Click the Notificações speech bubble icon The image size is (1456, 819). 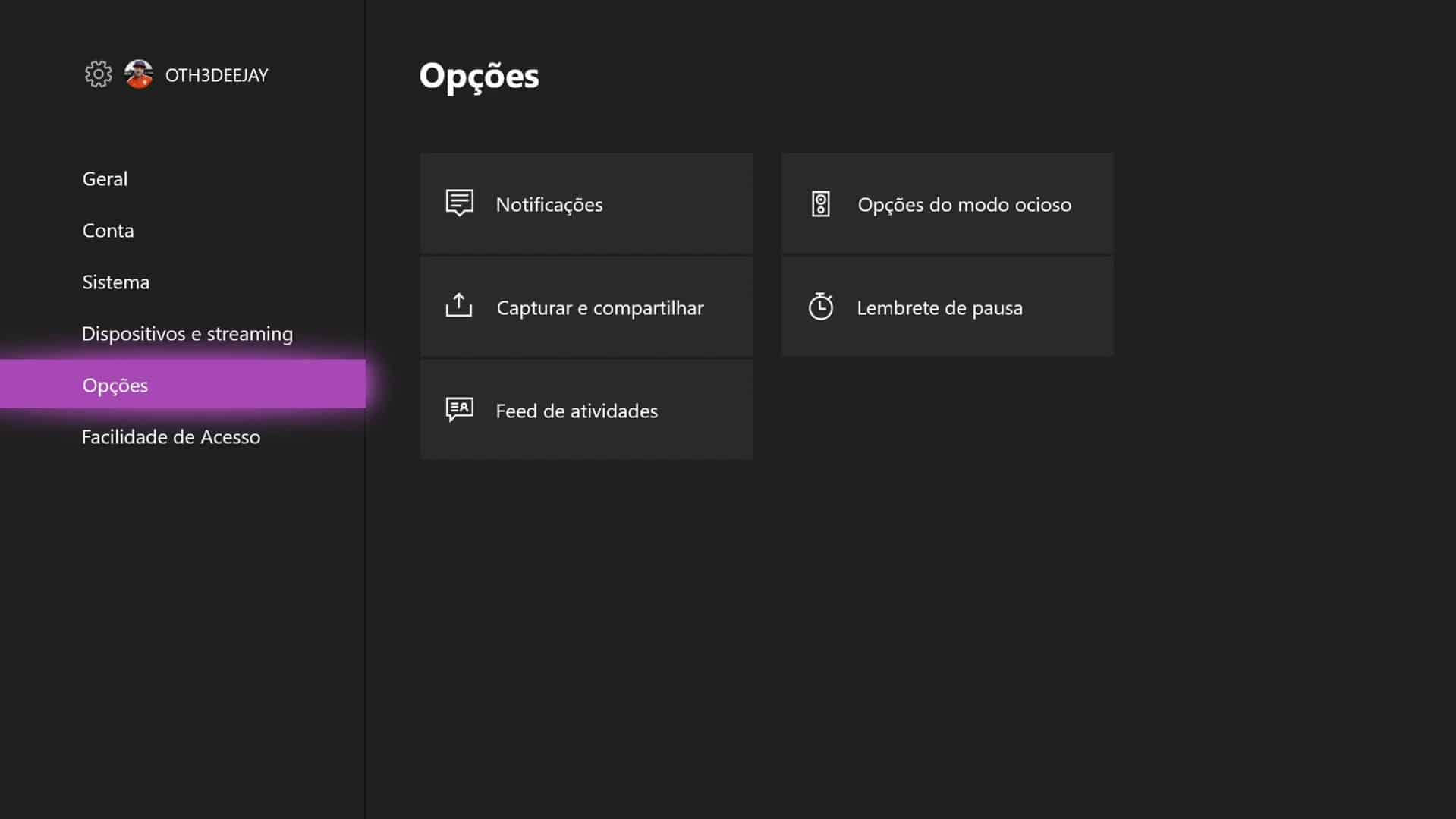pos(459,203)
